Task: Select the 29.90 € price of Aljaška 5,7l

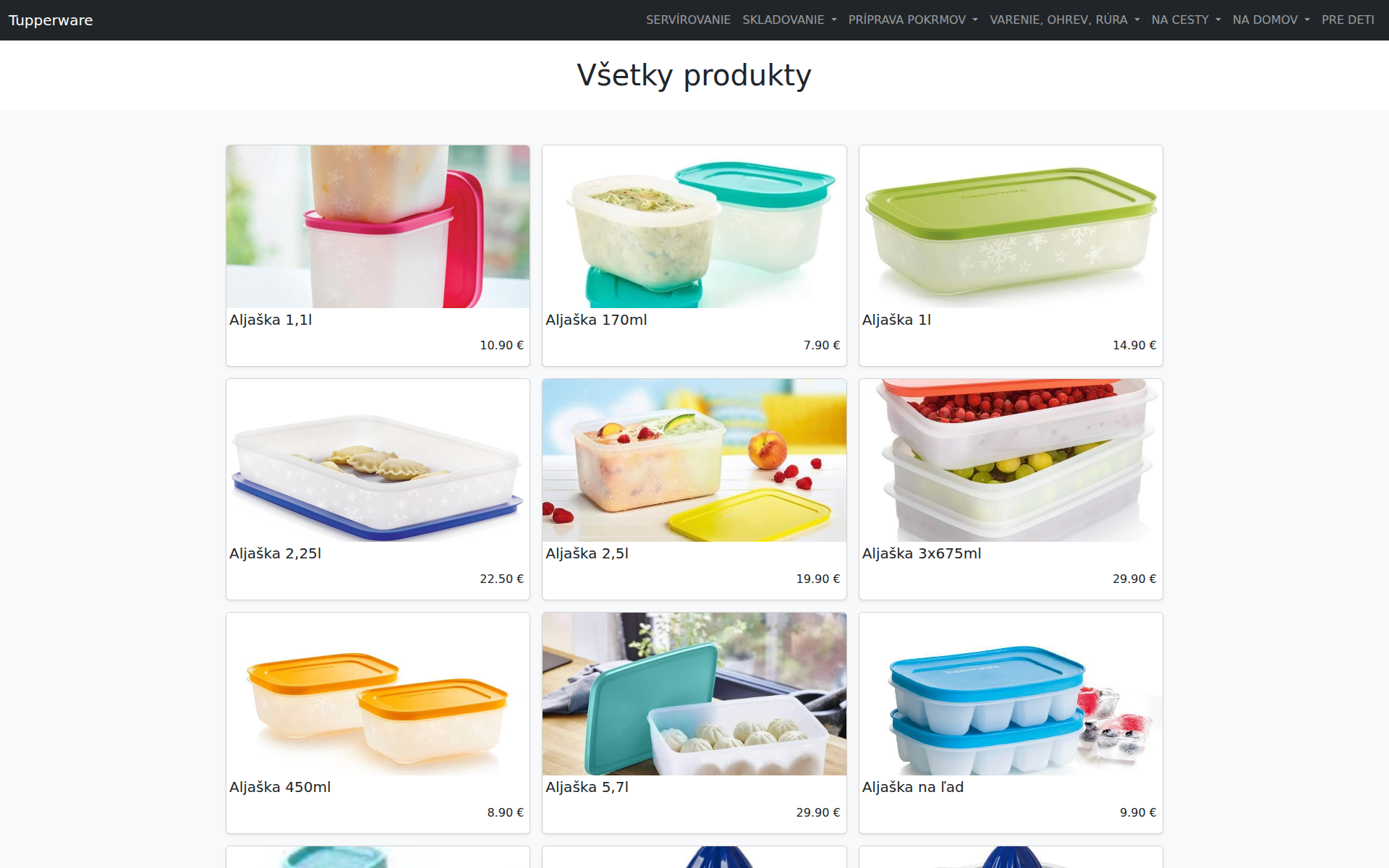Action: tap(818, 812)
